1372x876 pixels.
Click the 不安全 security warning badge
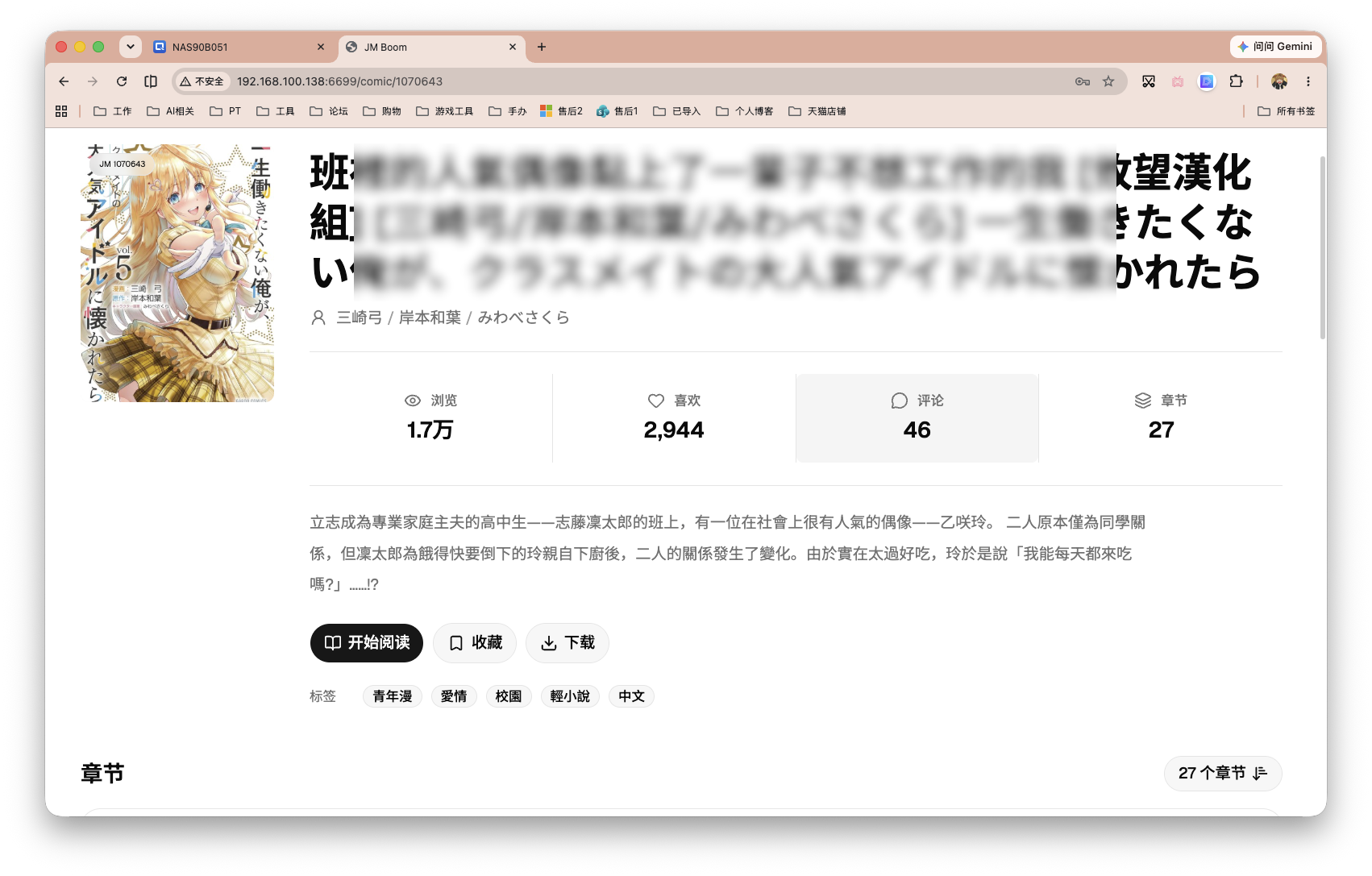click(202, 81)
